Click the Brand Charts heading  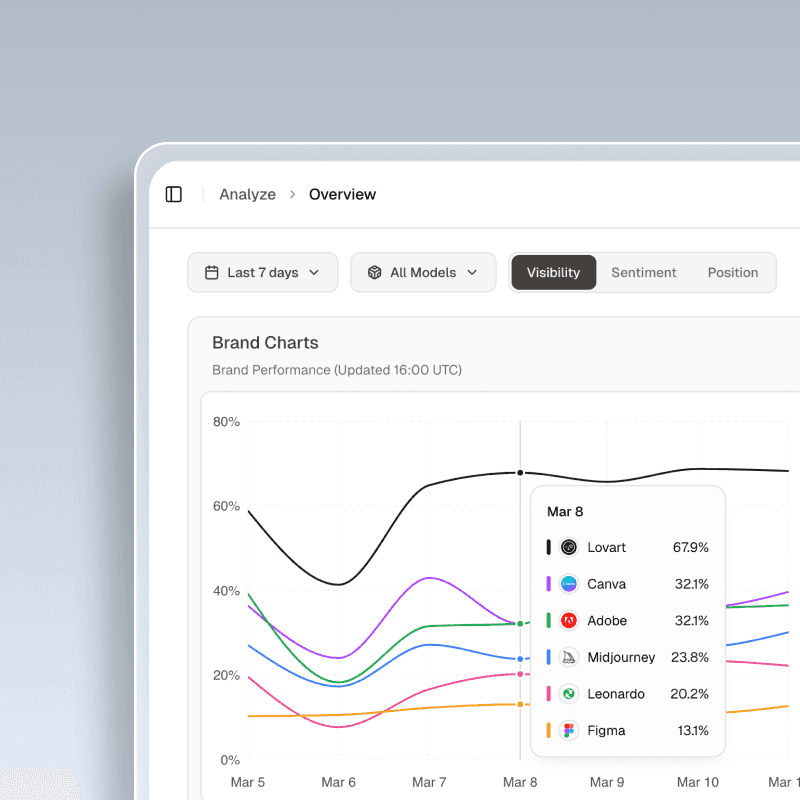click(265, 343)
